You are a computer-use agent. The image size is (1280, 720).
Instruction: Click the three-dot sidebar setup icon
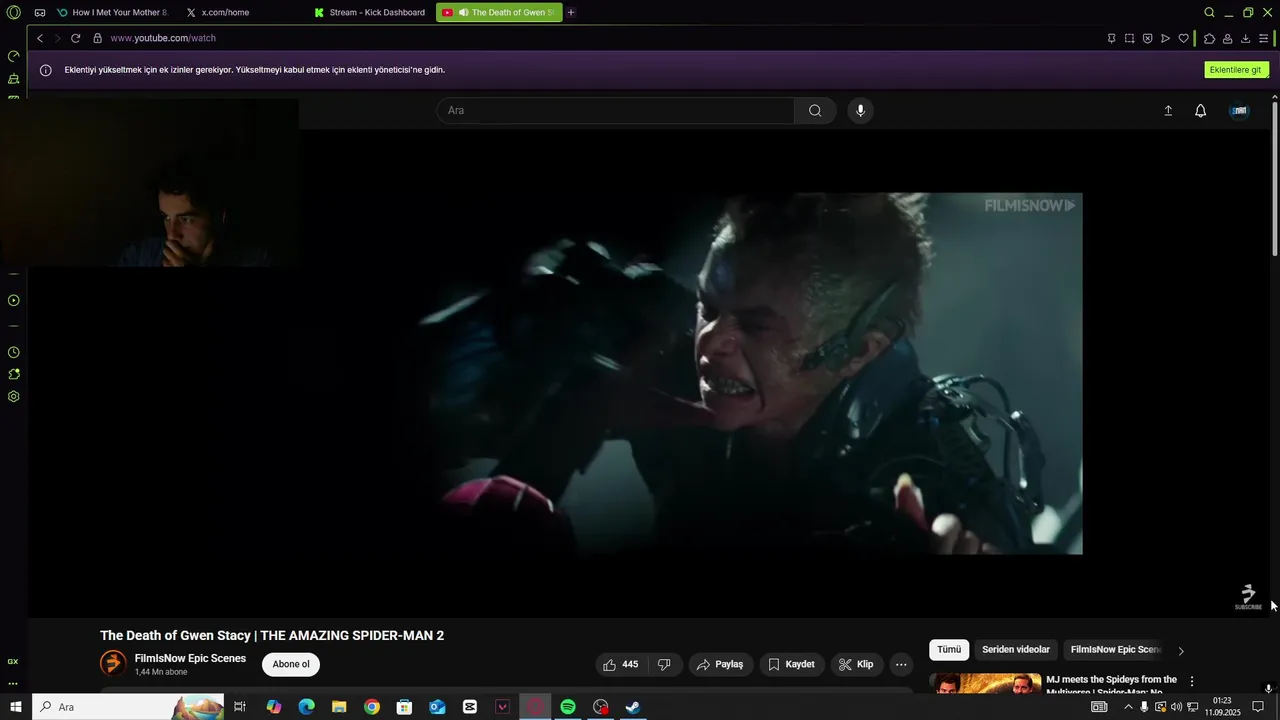(x=13, y=684)
